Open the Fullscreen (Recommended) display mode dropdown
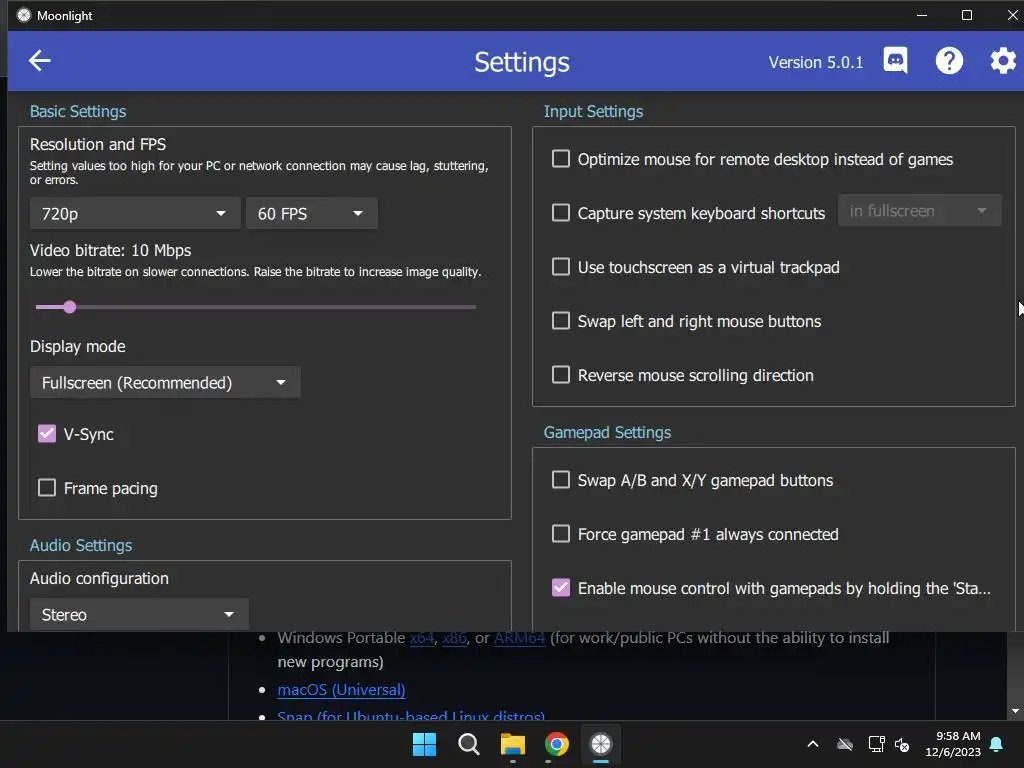 pos(165,383)
